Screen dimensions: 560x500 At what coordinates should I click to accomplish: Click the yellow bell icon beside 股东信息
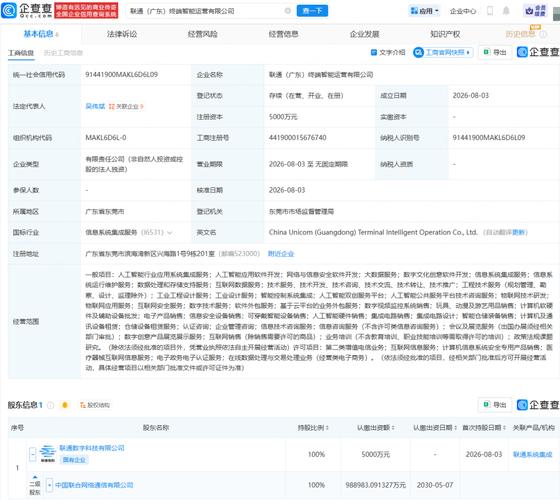tap(65, 405)
